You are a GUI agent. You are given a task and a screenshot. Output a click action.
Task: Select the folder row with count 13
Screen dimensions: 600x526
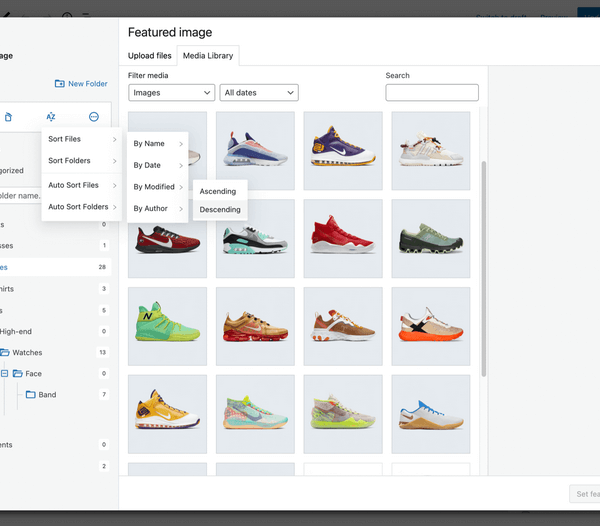click(54, 352)
